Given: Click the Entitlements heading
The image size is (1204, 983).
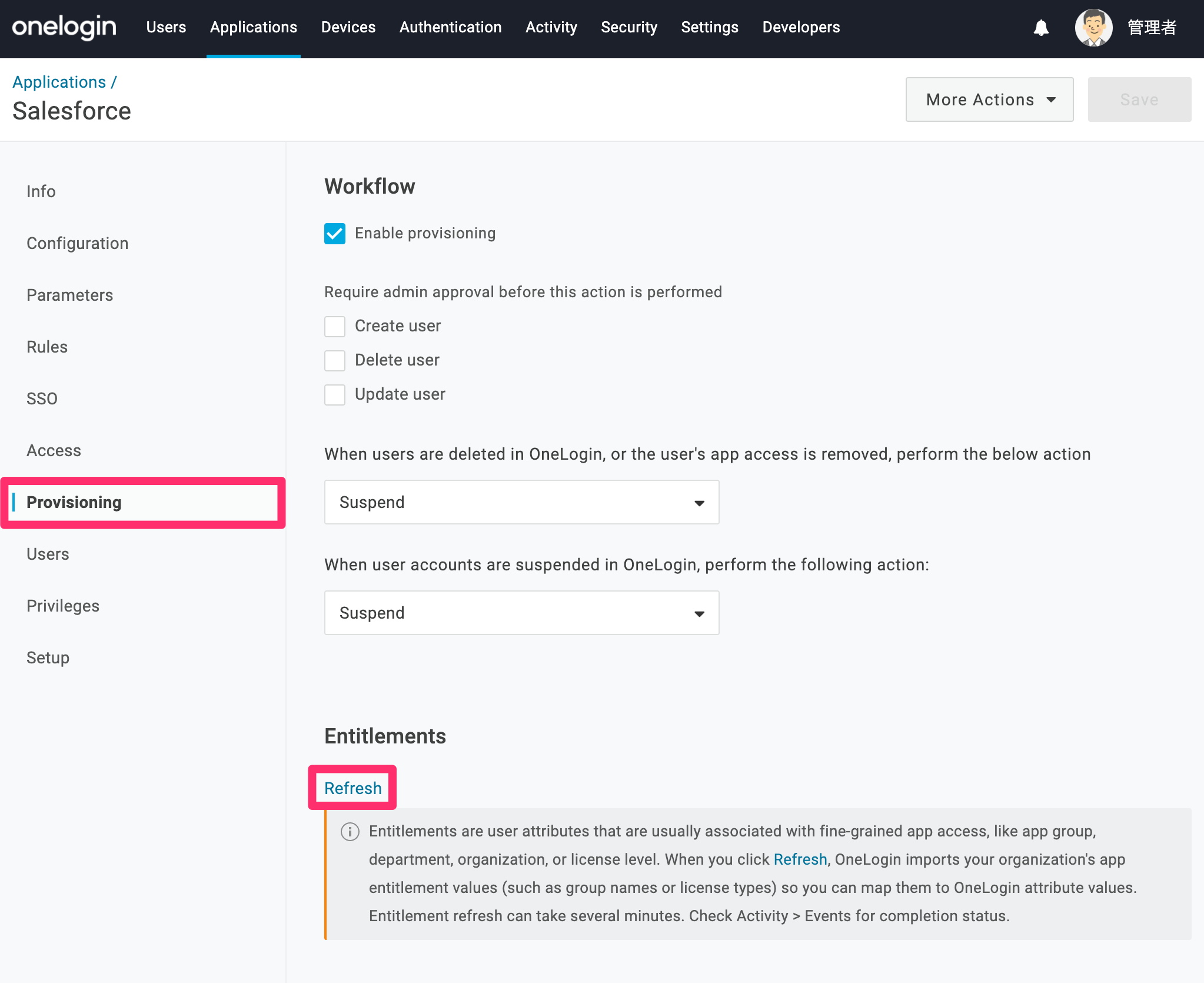Looking at the screenshot, I should [x=385, y=736].
